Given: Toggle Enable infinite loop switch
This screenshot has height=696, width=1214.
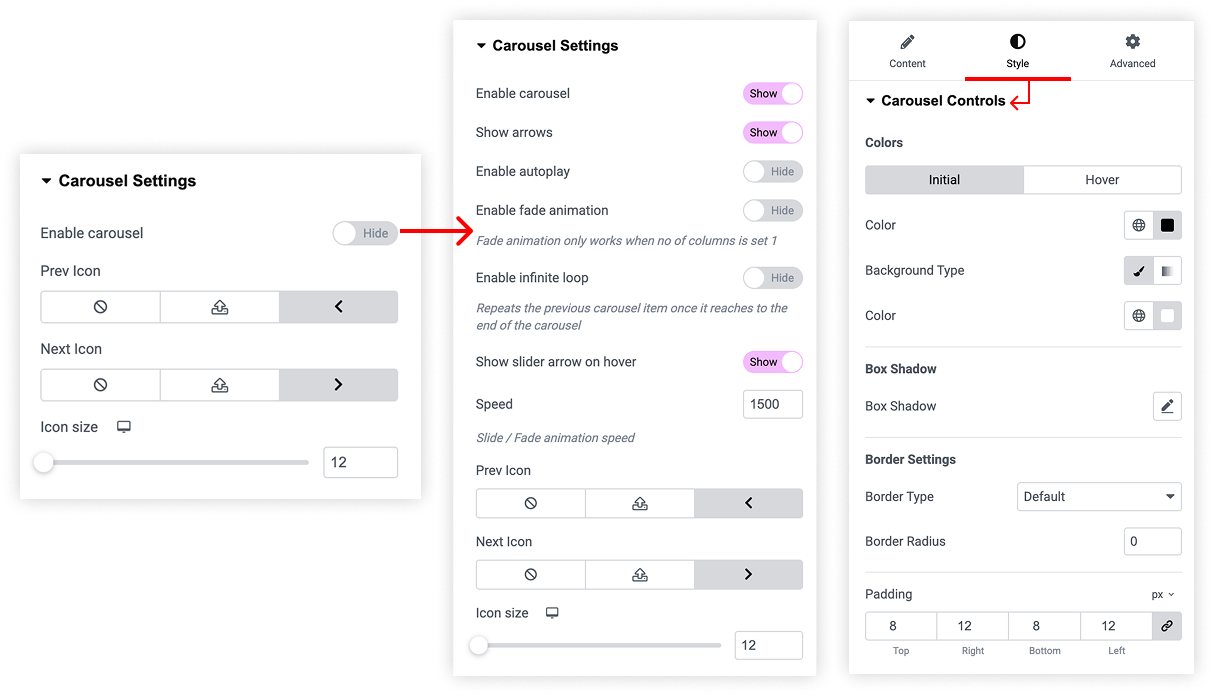Looking at the screenshot, I should tap(772, 278).
